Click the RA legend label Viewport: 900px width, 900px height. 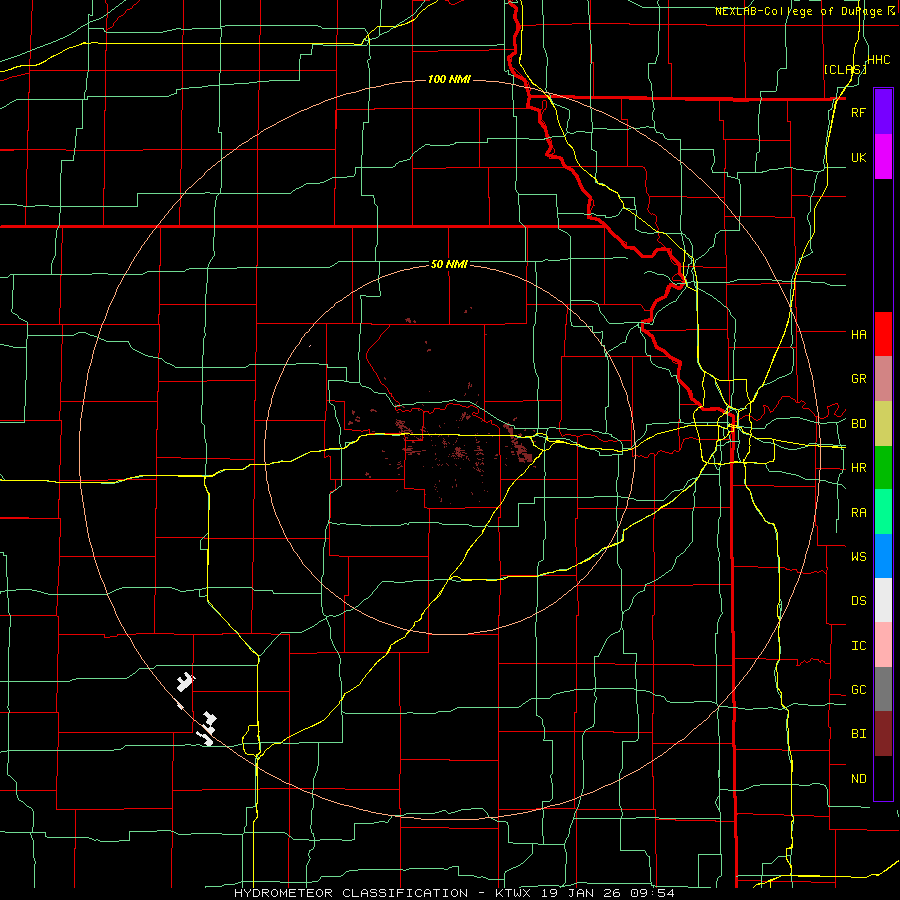[858, 513]
